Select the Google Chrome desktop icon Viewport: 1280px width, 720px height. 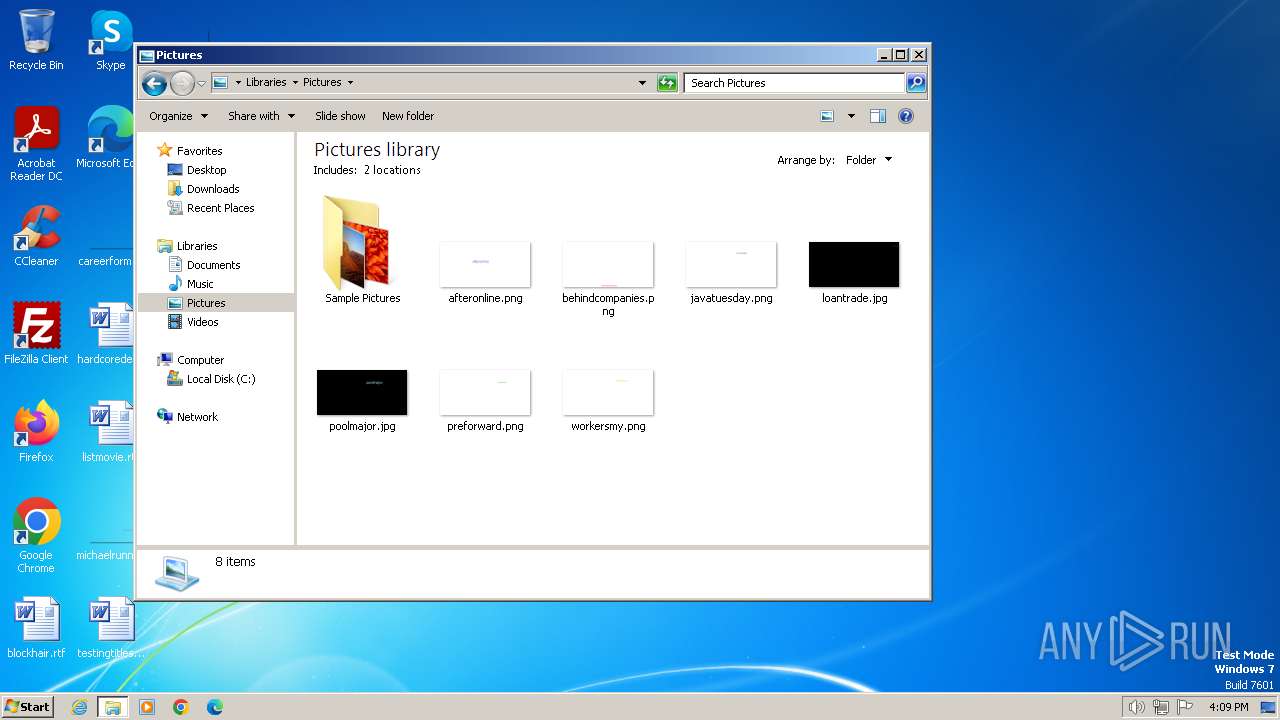click(x=36, y=535)
